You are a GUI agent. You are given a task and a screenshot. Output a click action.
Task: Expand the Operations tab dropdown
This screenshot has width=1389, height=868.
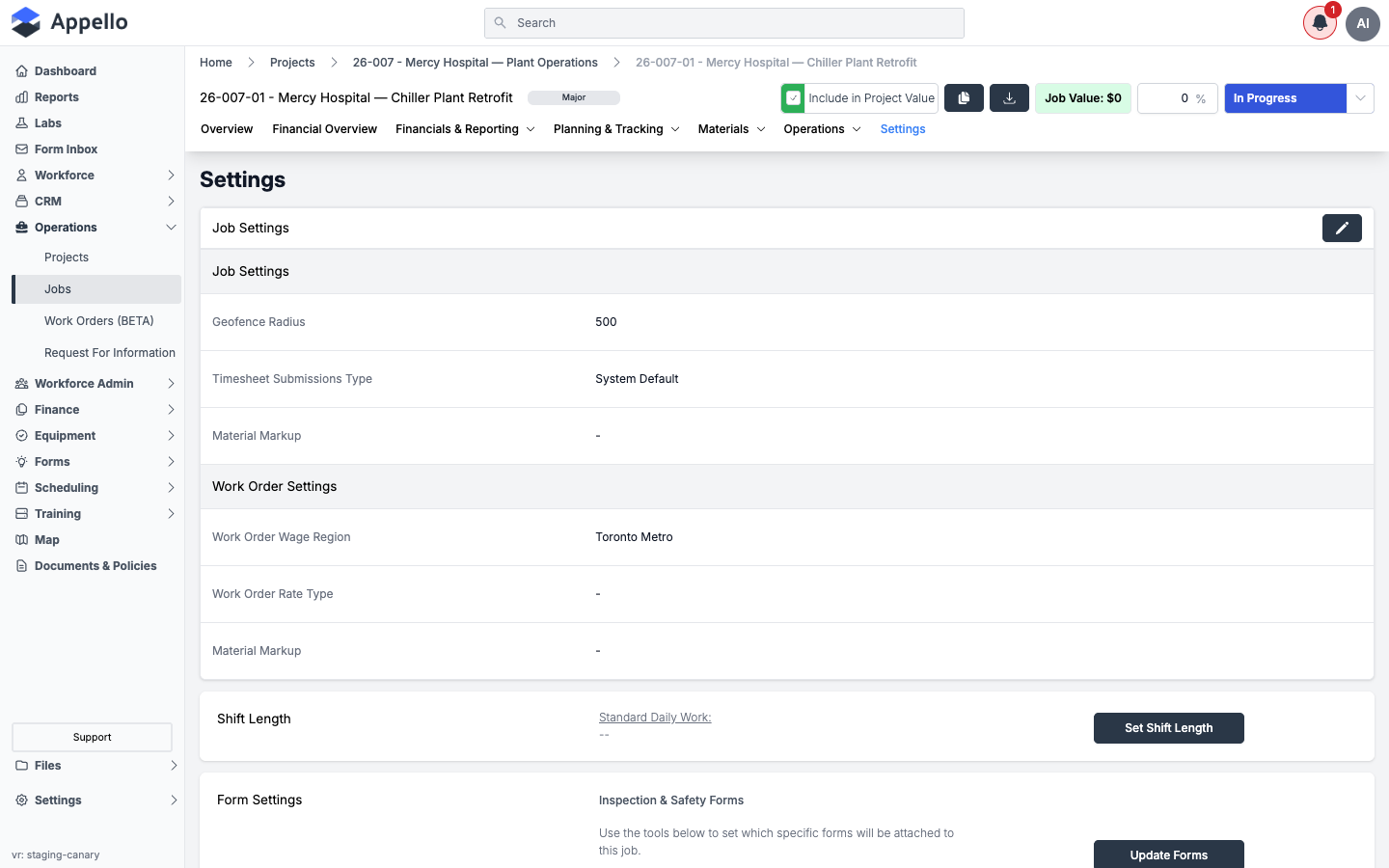(822, 129)
